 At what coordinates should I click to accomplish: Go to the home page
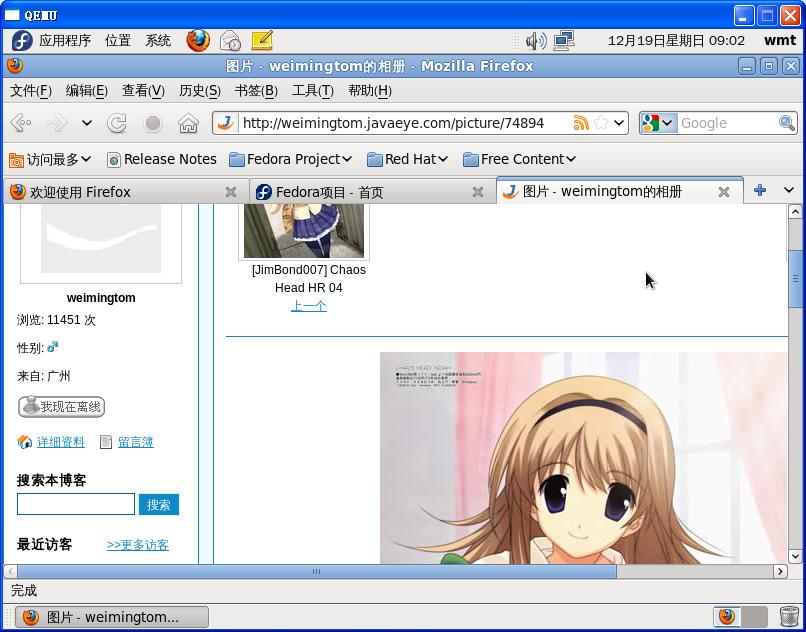[x=188, y=123]
